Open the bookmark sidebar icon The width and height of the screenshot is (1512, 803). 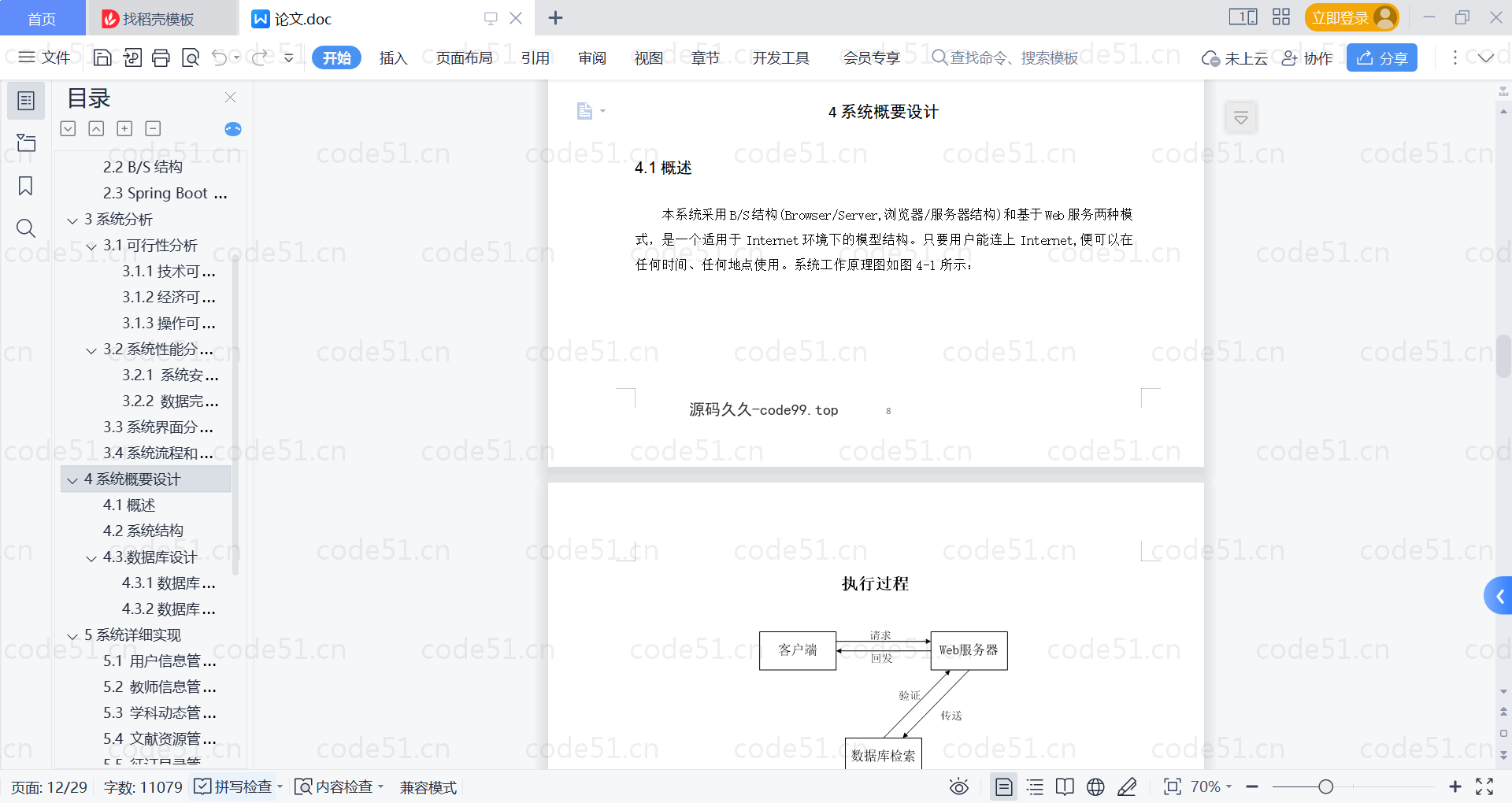coord(26,186)
